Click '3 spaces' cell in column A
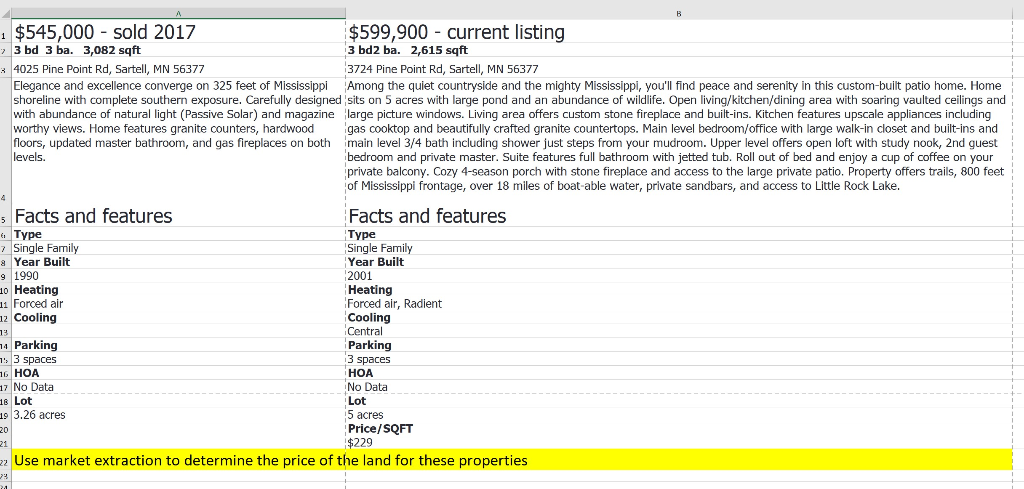The width and height of the screenshot is (1024, 489). (x=178, y=359)
